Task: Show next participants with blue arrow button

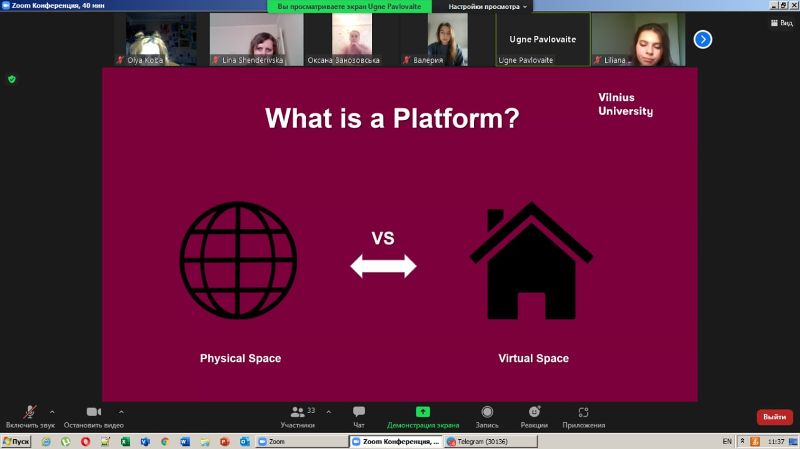Action: (x=703, y=39)
